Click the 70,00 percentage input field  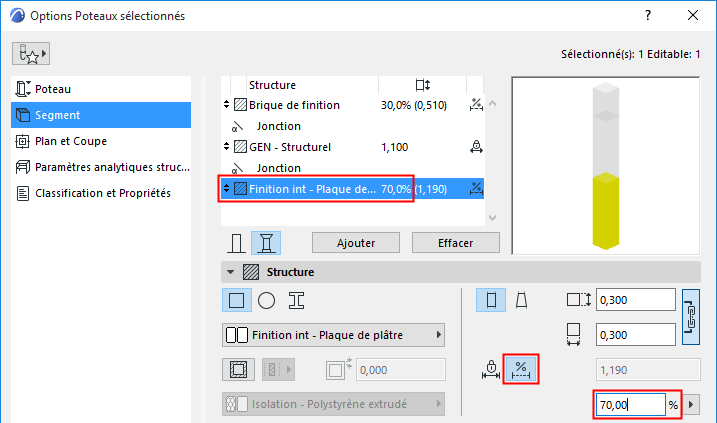pos(630,405)
